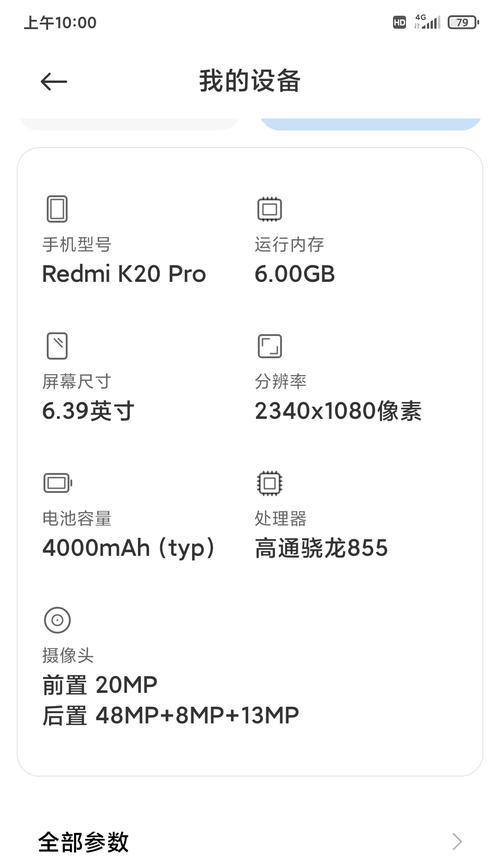Click the battery capacity icon
This screenshot has height=866, width=500.
[x=57, y=483]
